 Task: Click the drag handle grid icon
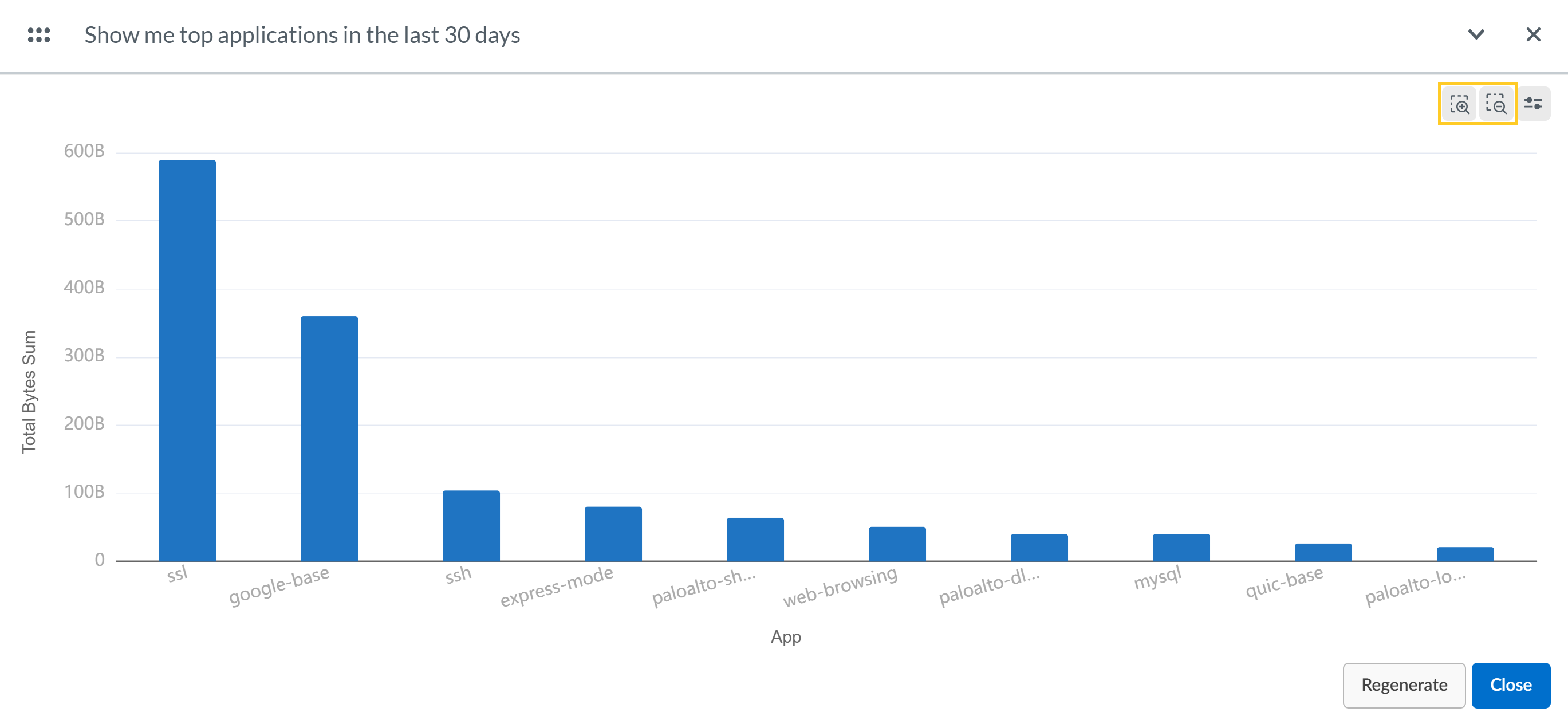point(38,36)
